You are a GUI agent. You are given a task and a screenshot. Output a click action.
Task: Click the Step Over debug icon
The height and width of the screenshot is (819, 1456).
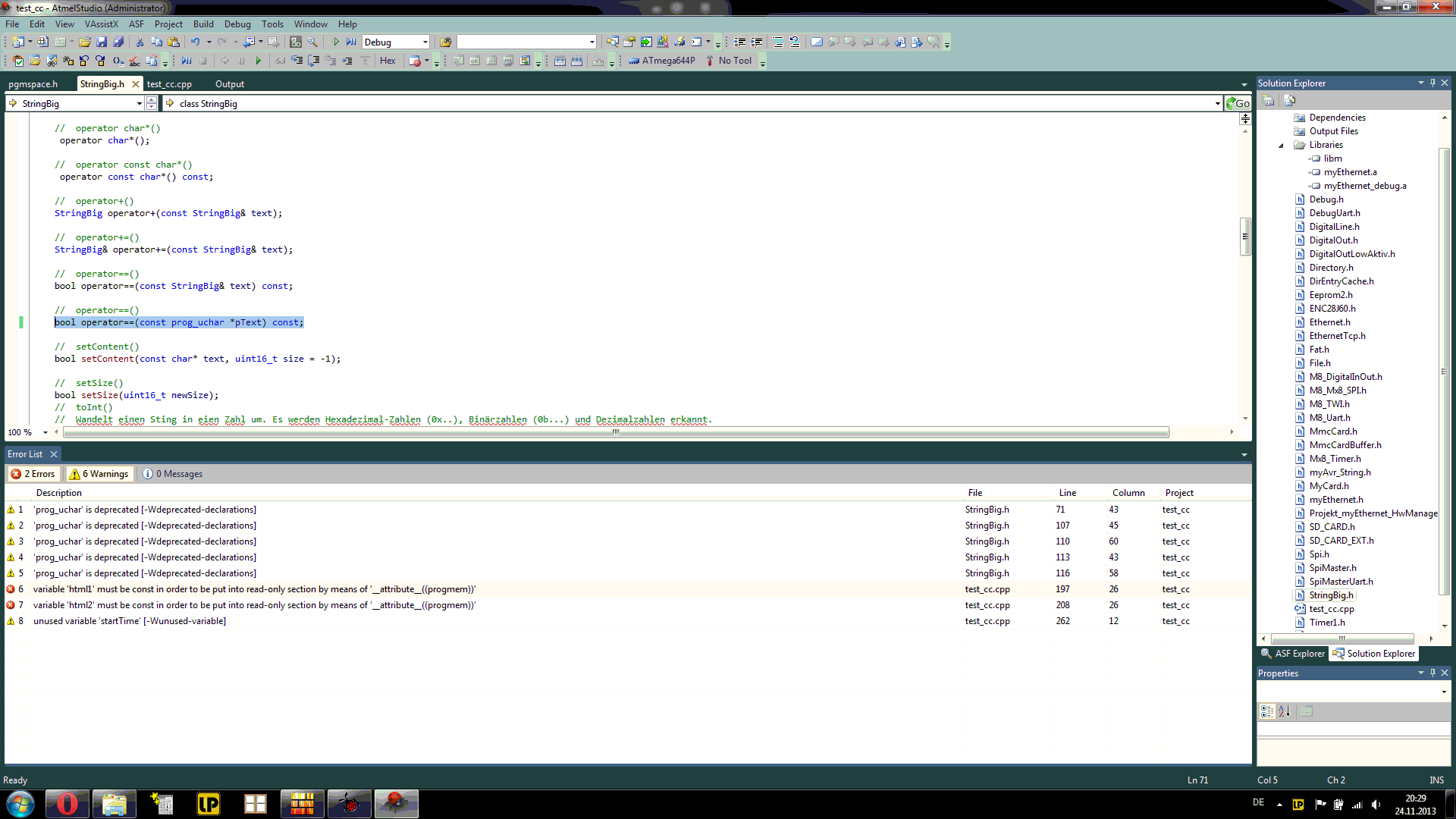[313, 61]
